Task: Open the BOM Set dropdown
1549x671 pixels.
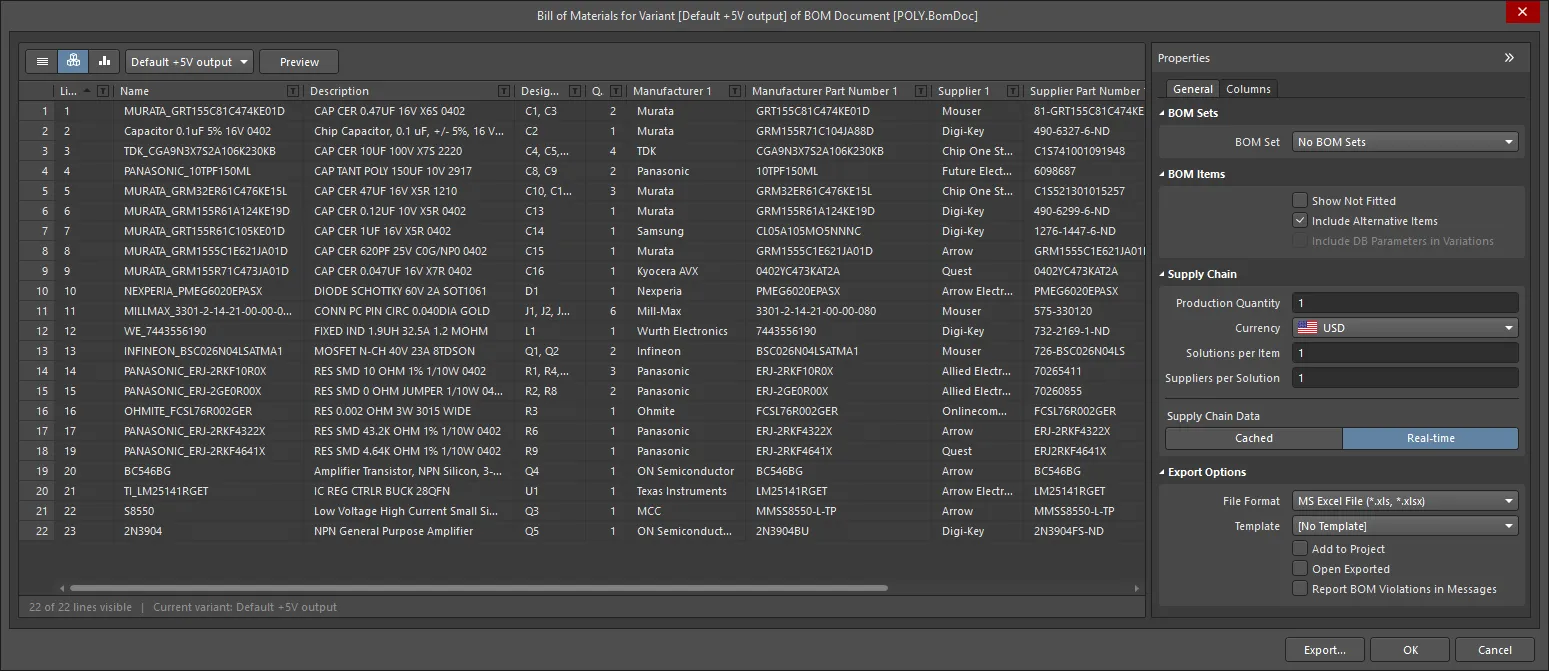Action: (1405, 142)
